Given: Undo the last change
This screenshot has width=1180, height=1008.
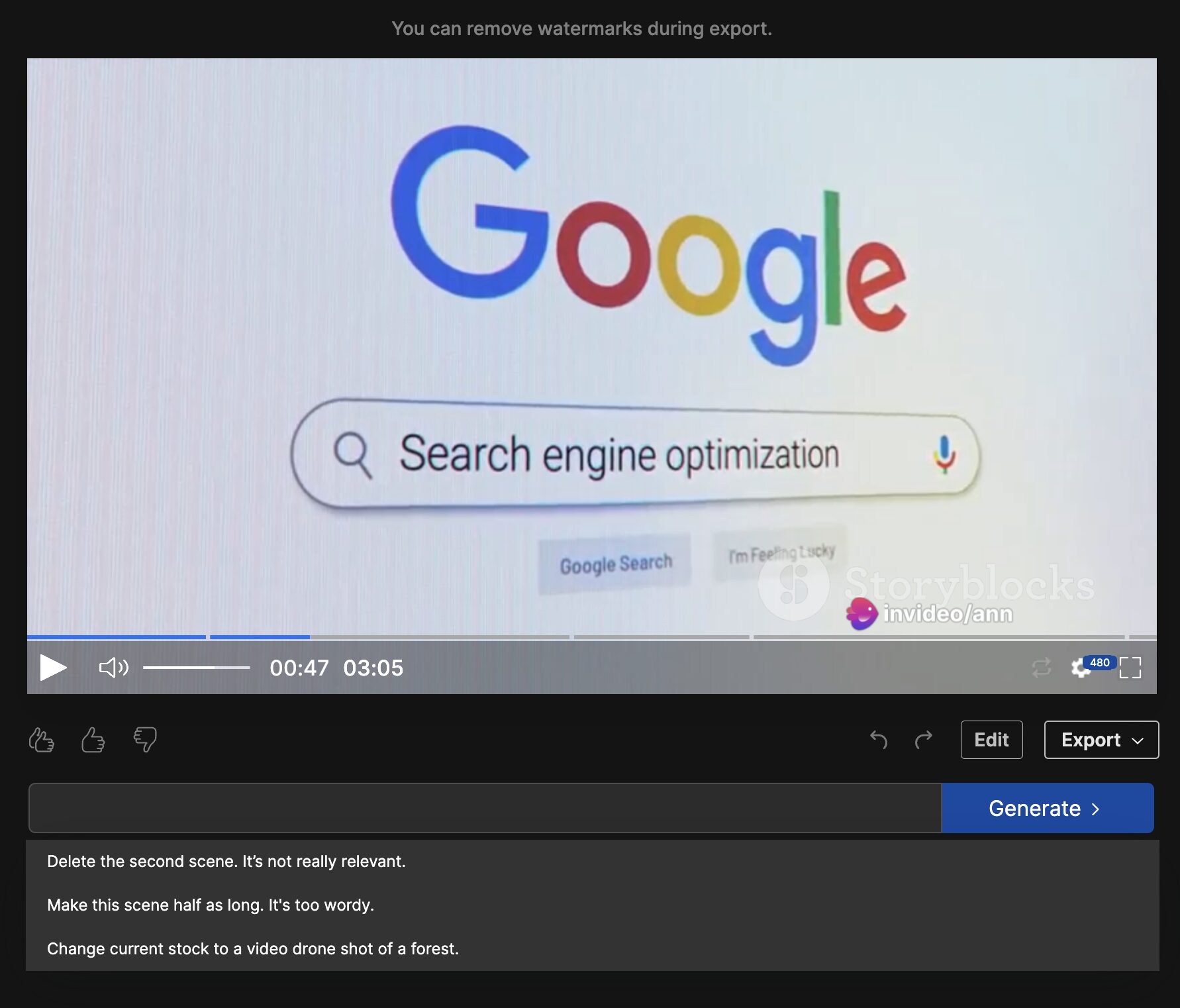Looking at the screenshot, I should click(879, 739).
